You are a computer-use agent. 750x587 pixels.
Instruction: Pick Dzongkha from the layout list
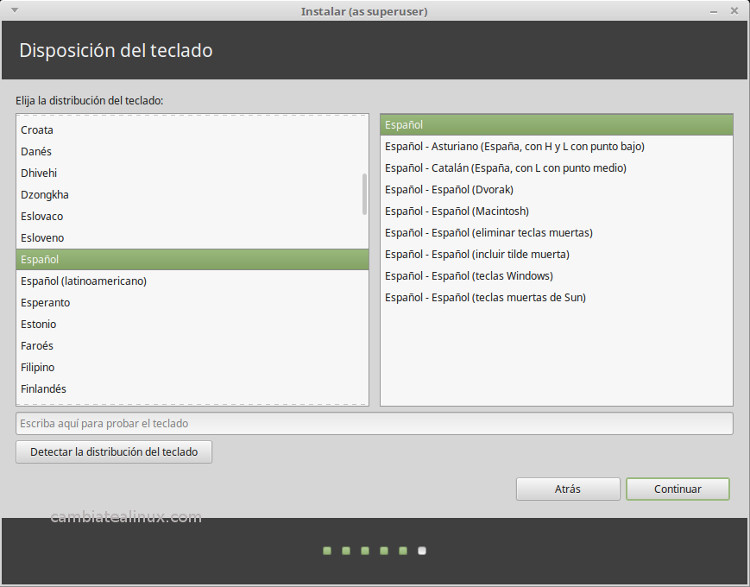point(192,195)
